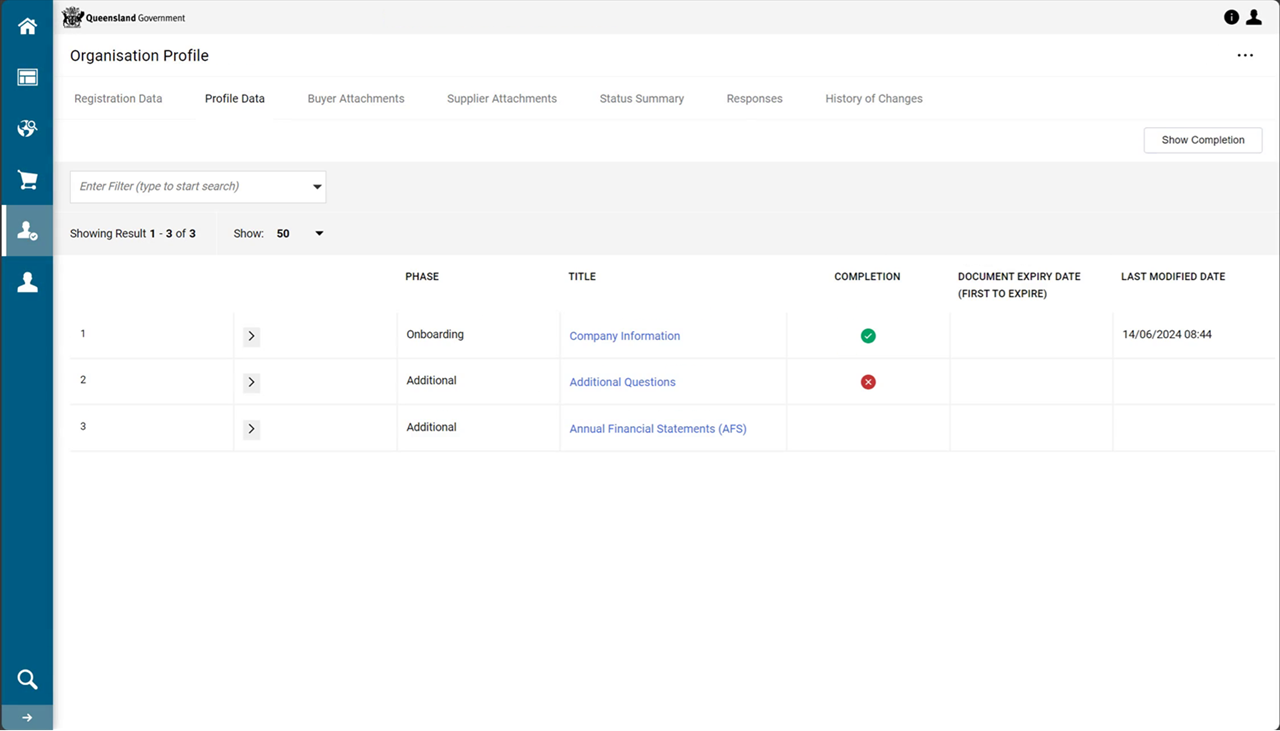Expand the Company Information row chevron
Image resolution: width=1280 pixels, height=731 pixels.
pos(250,335)
